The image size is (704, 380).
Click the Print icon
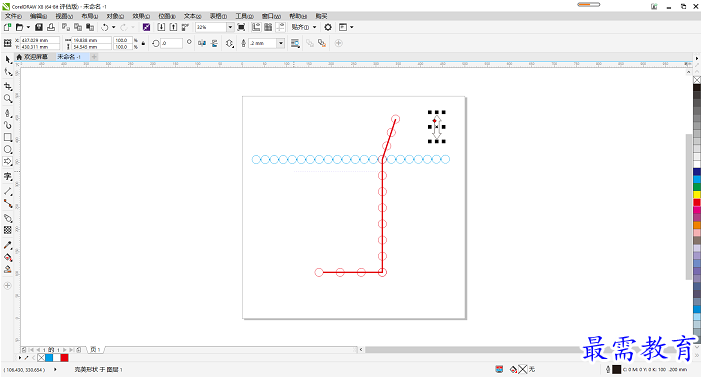[x=51, y=27]
